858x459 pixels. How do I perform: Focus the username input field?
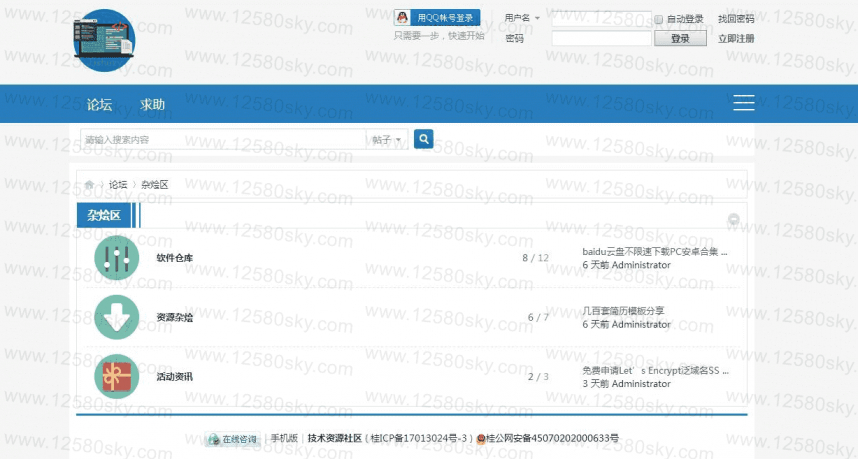pos(601,19)
